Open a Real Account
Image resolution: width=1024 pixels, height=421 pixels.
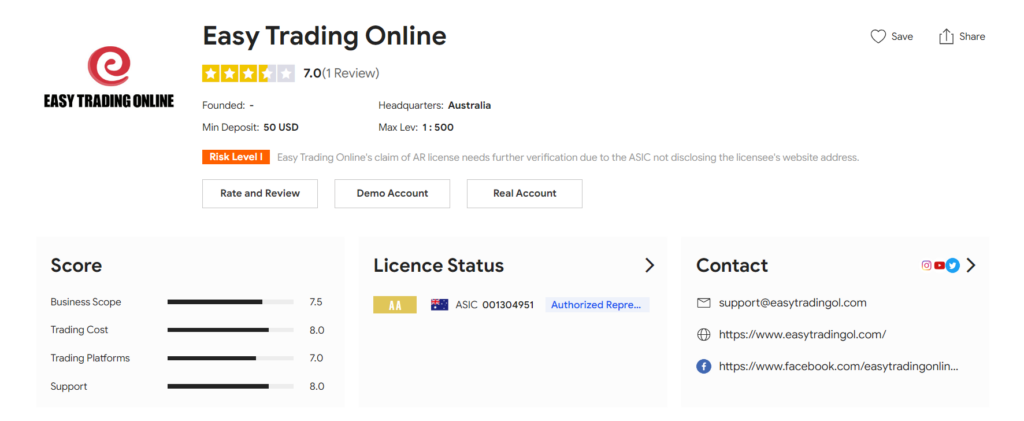[x=524, y=194]
